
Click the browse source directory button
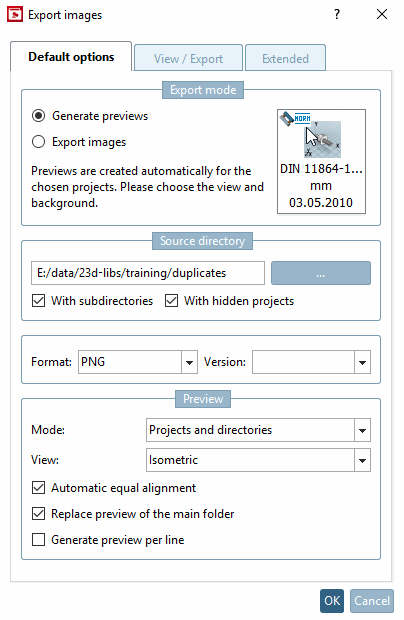(321, 273)
